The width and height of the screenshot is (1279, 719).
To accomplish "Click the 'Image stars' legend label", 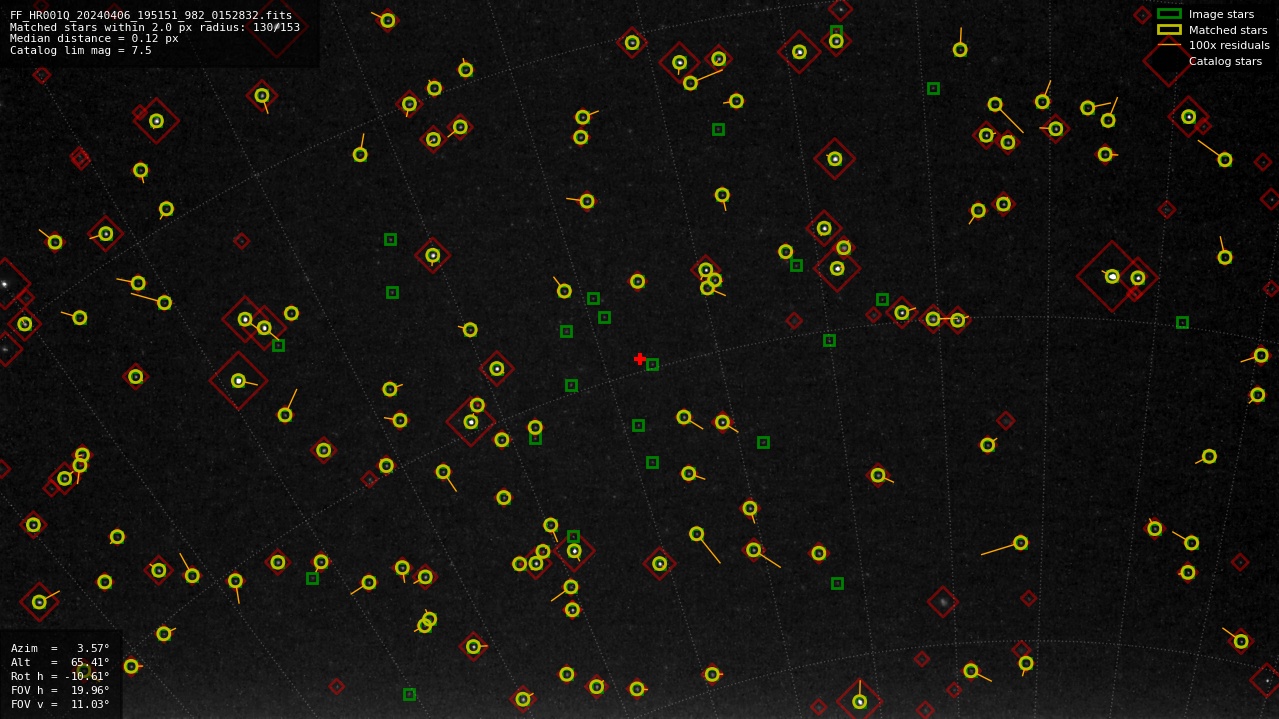I will pyautogui.click(x=1221, y=14).
